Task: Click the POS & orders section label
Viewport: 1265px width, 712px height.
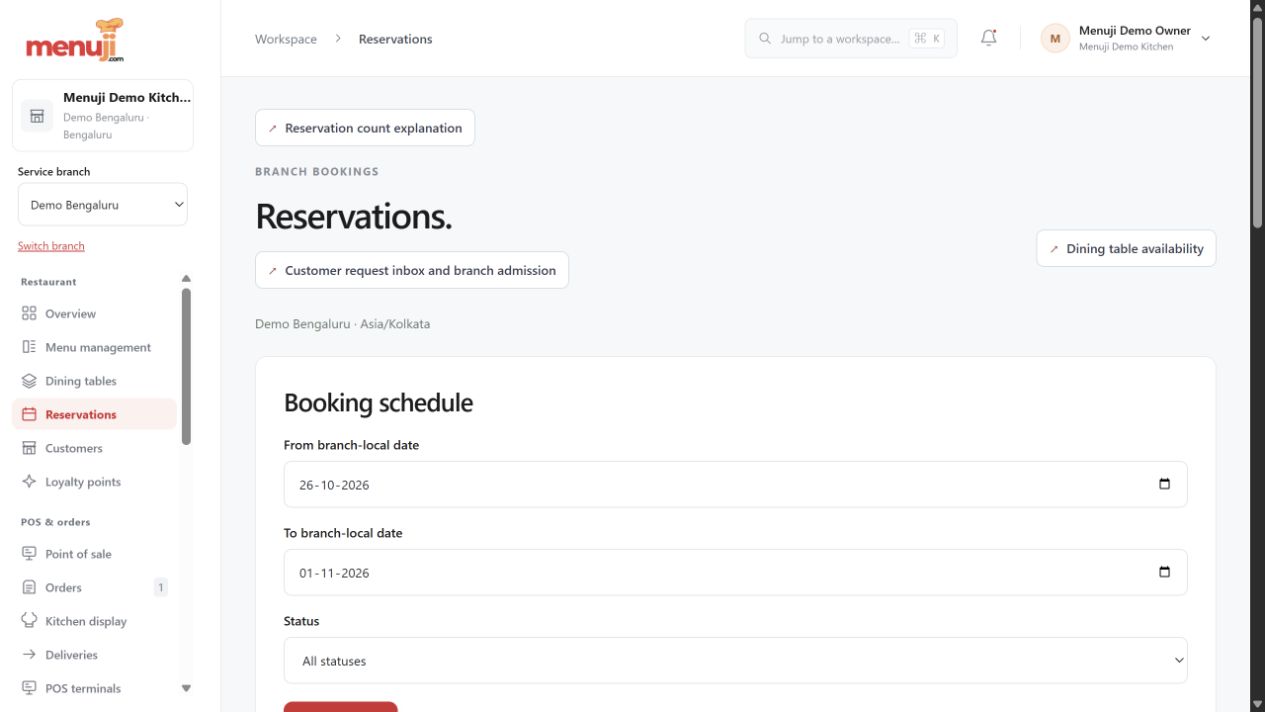Action: 56,522
